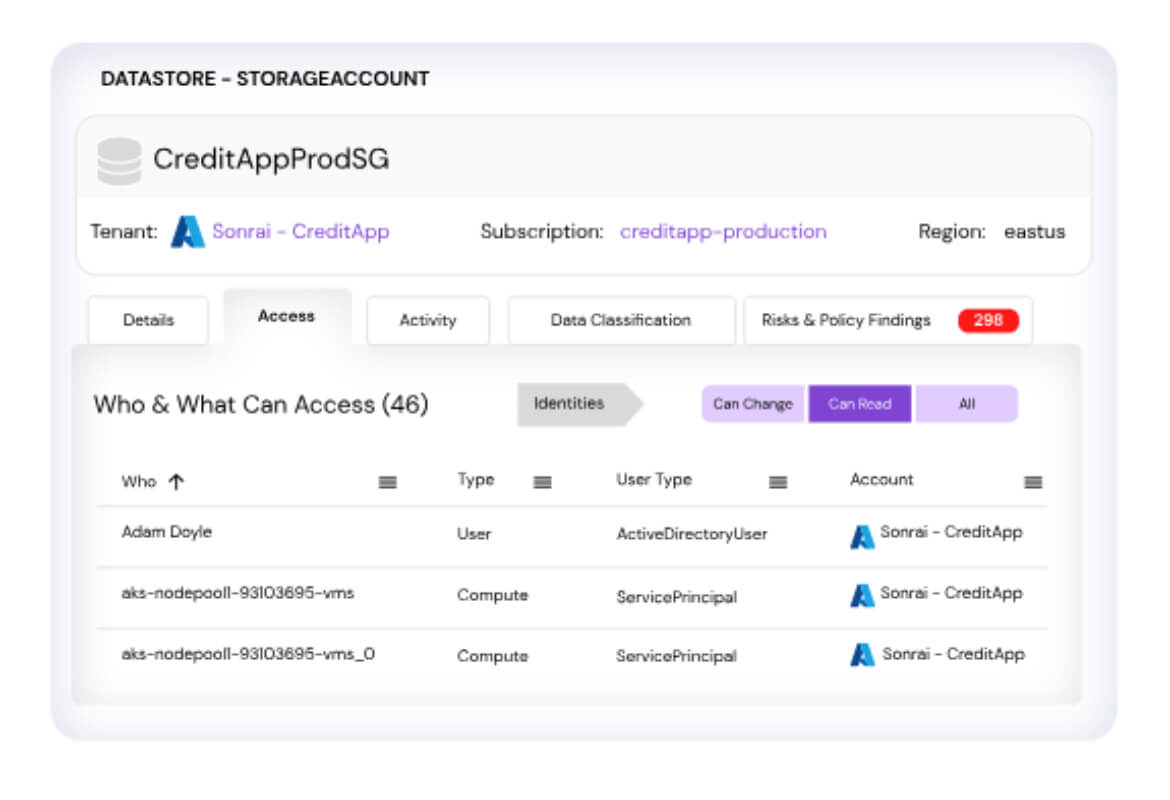Select the Access tab
1170x800 pixels.
(287, 316)
